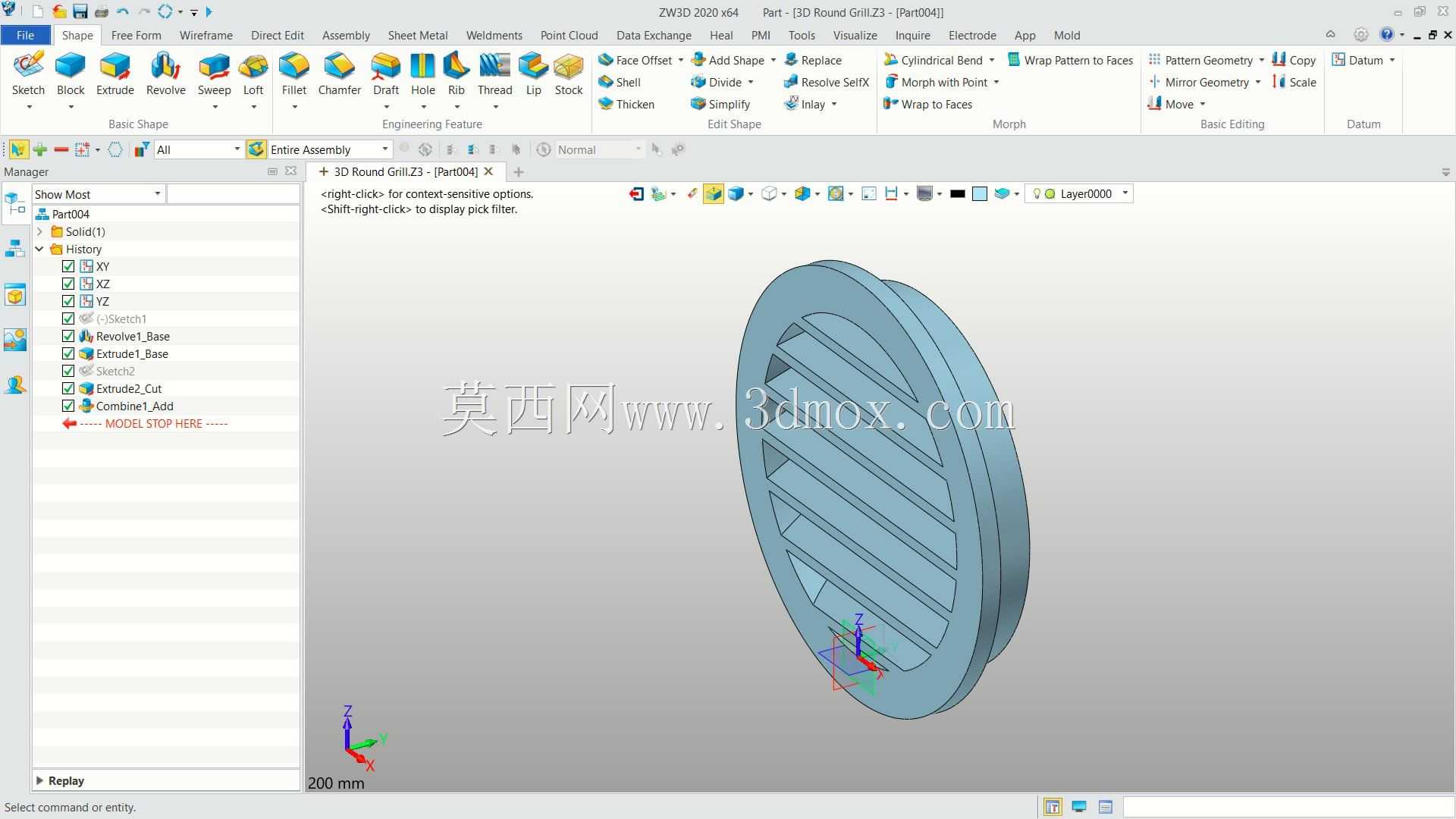1456x819 pixels.
Task: Click the undo arrow in title bar
Action: coord(123,12)
